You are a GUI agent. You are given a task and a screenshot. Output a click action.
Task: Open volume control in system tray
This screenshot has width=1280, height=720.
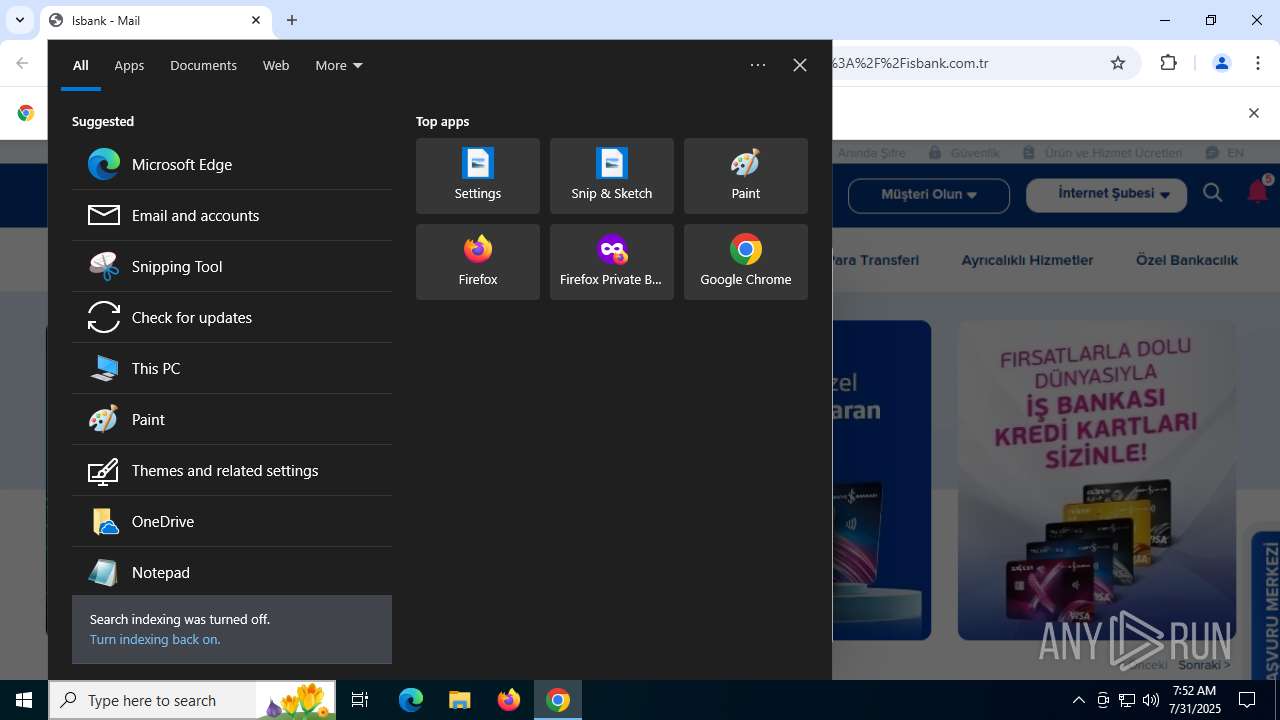(1150, 700)
